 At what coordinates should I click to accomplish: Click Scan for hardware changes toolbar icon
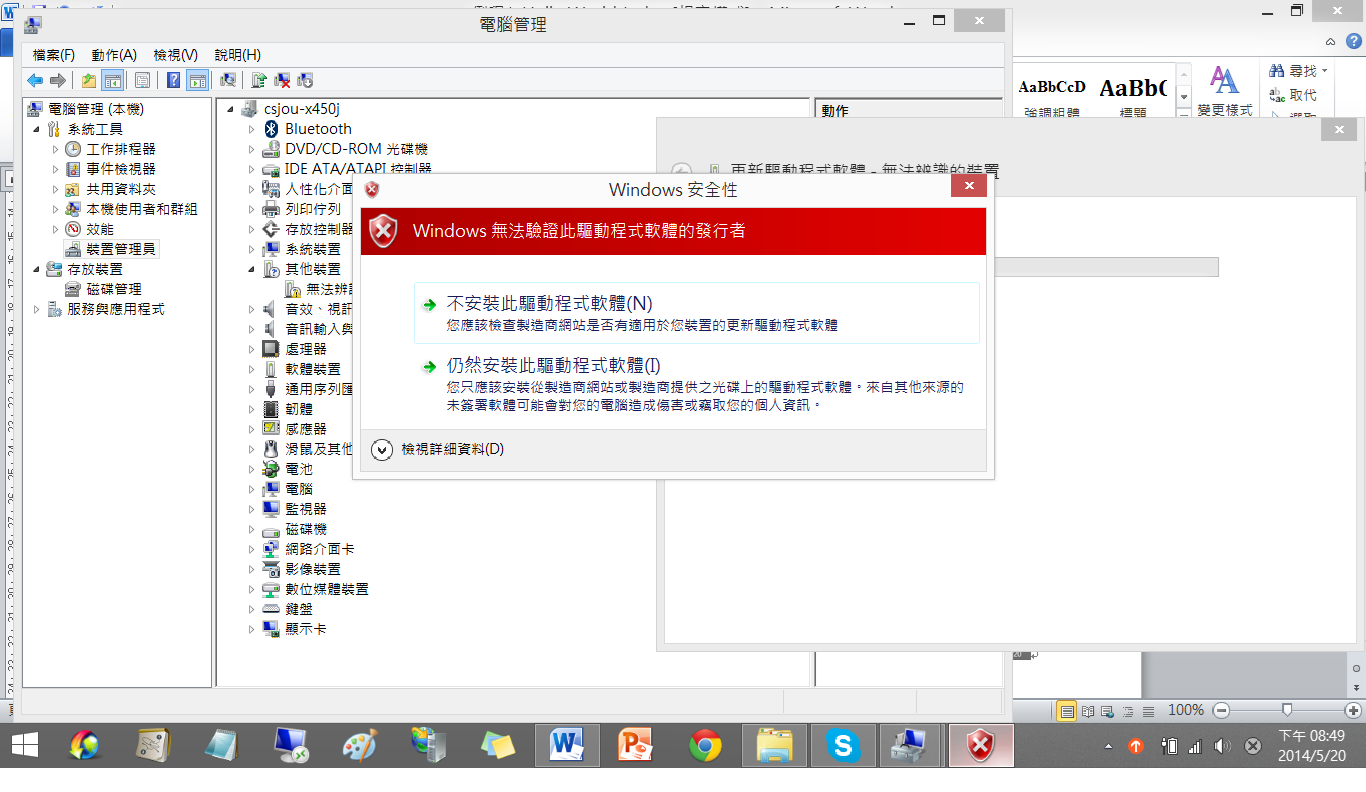pyautogui.click(x=228, y=80)
